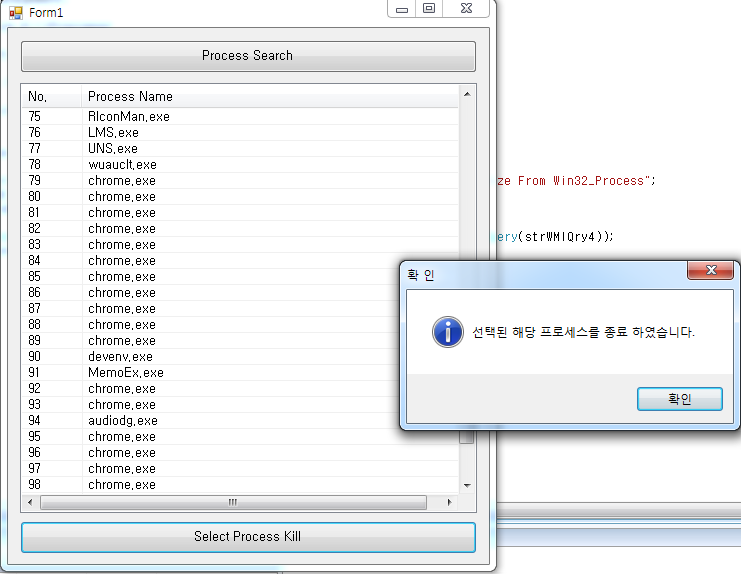This screenshot has height=574, width=741.
Task: Select row 87 chrome.exe
Action: click(211, 309)
